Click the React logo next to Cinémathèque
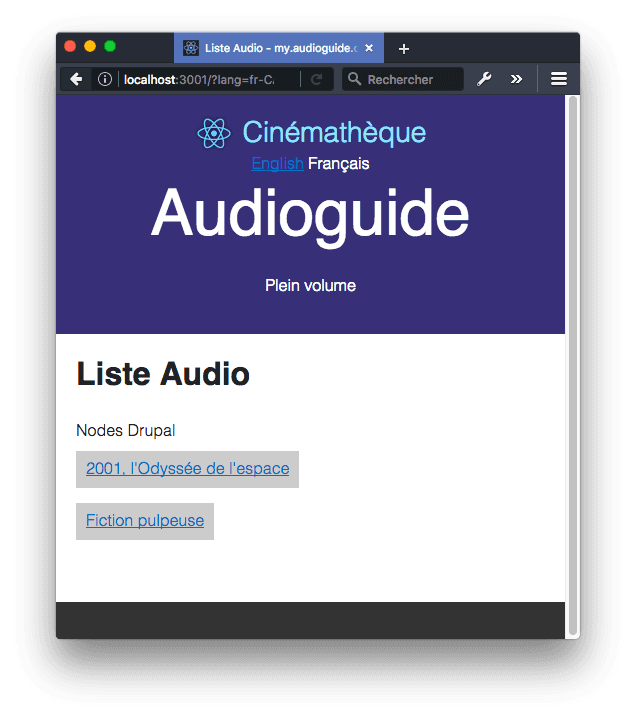636x719 pixels. [214, 133]
